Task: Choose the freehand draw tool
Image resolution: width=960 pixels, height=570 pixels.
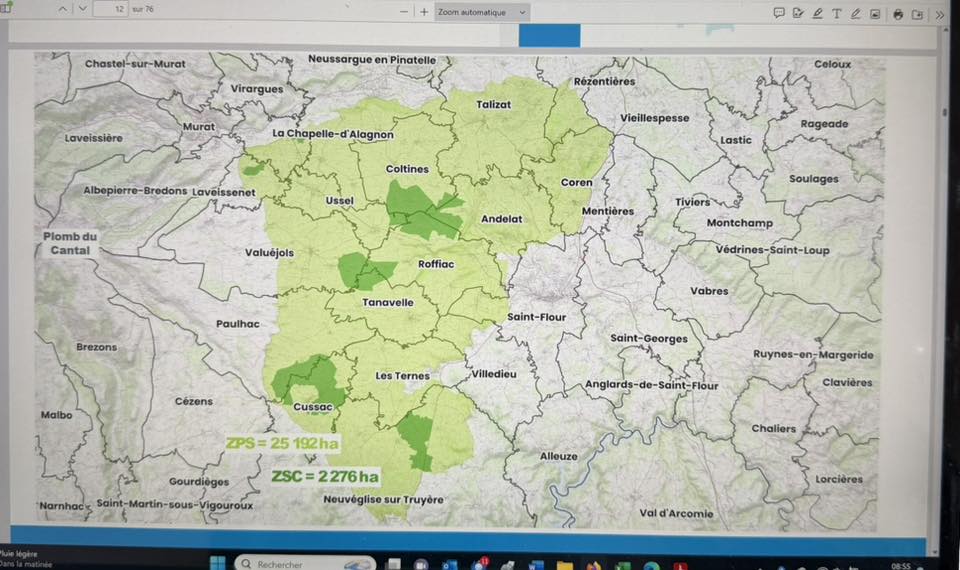Action: point(855,13)
